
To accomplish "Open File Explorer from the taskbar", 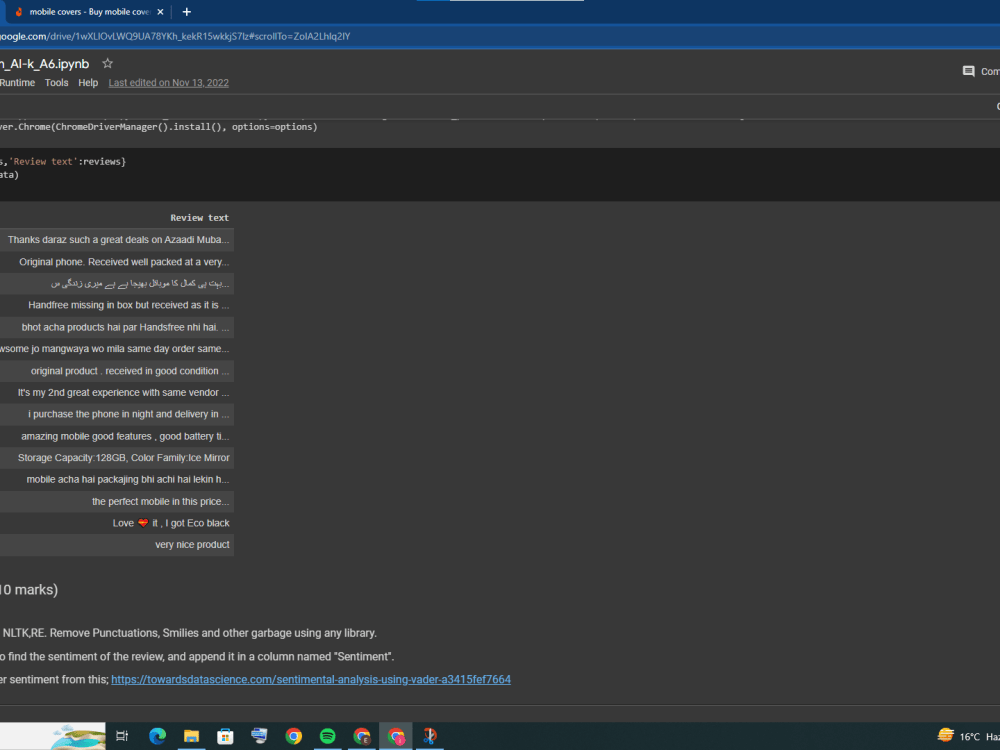I will [x=191, y=736].
